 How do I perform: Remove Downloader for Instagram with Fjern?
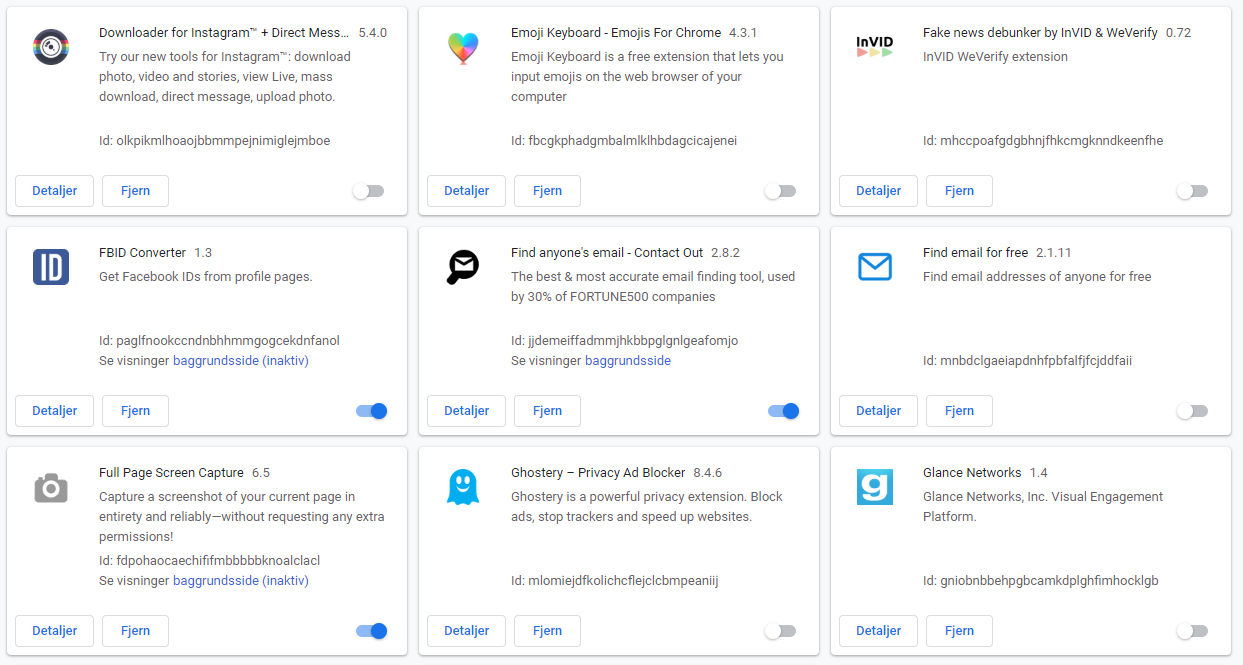pos(135,191)
